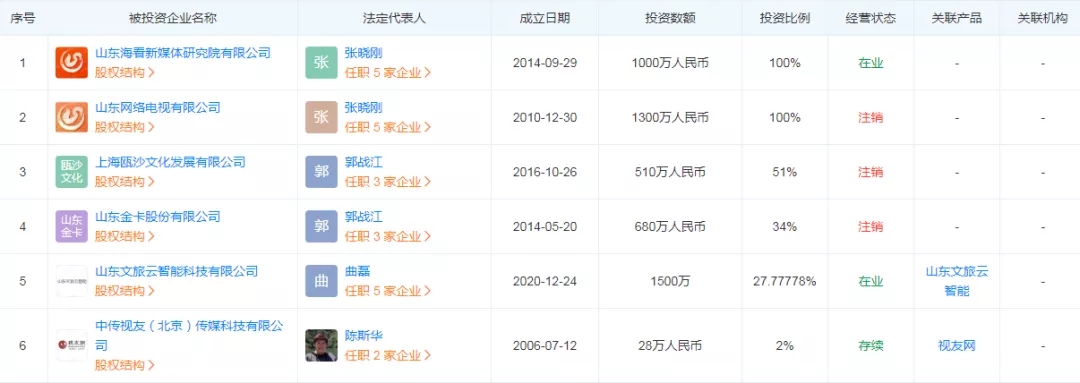The height and width of the screenshot is (383, 1080).
Task: Click the 关联机构 column header
Action: [x=1043, y=18]
